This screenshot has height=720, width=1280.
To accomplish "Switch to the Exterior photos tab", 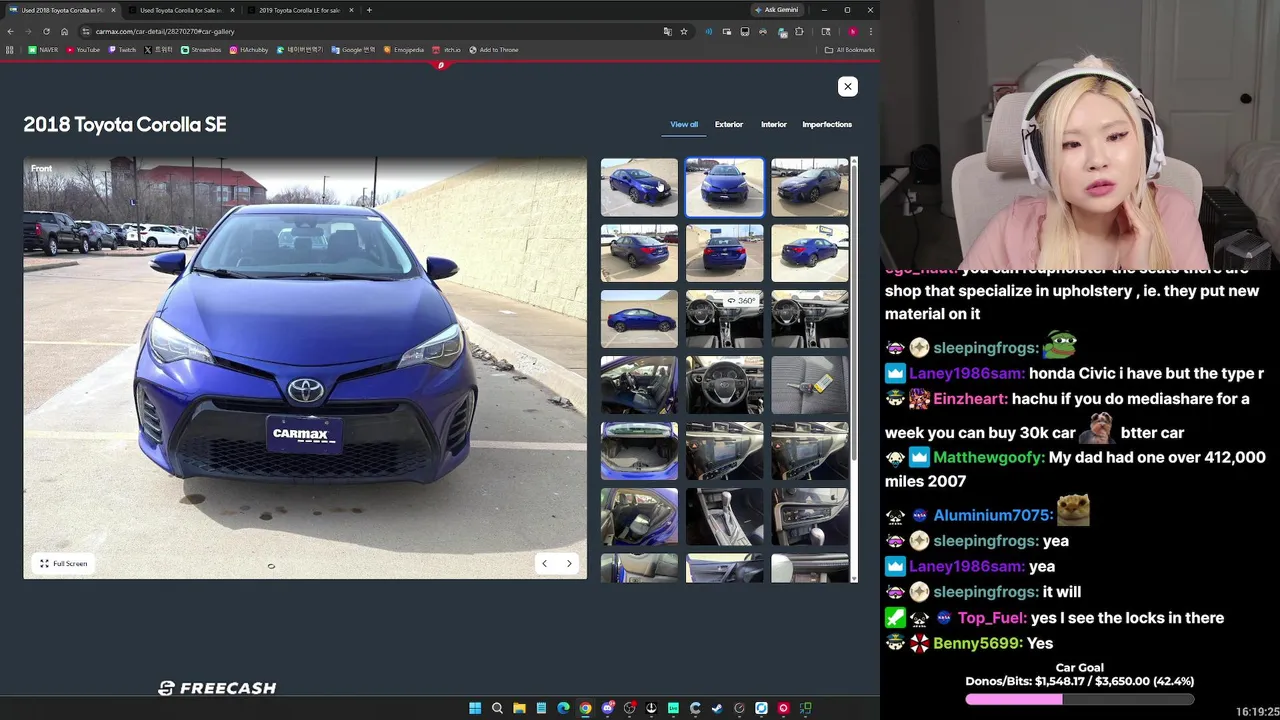I will pyautogui.click(x=729, y=124).
